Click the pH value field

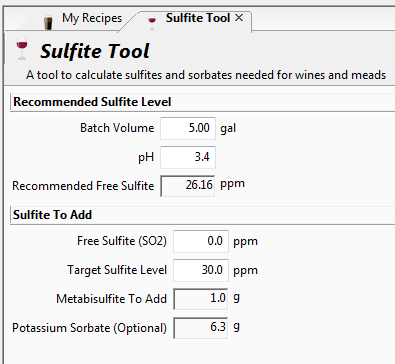click(188, 157)
